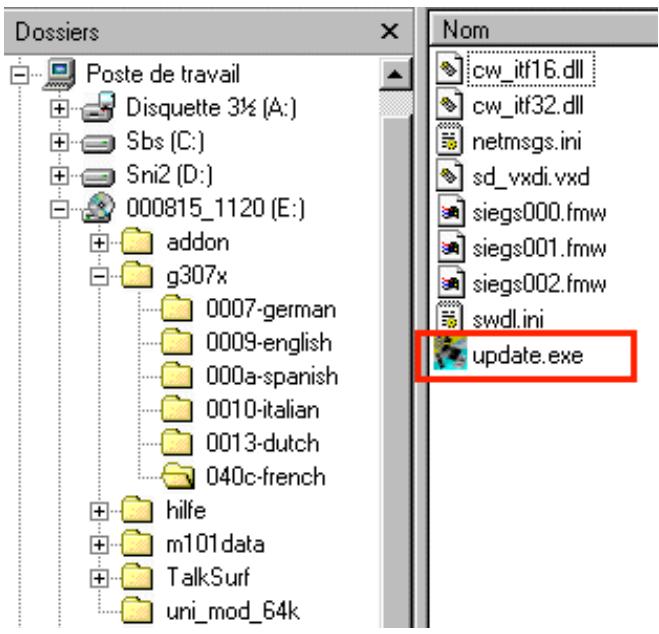The width and height of the screenshot is (659, 634).
Task: Select the sd_vxdi.vxd file name
Action: click(x=530, y=177)
